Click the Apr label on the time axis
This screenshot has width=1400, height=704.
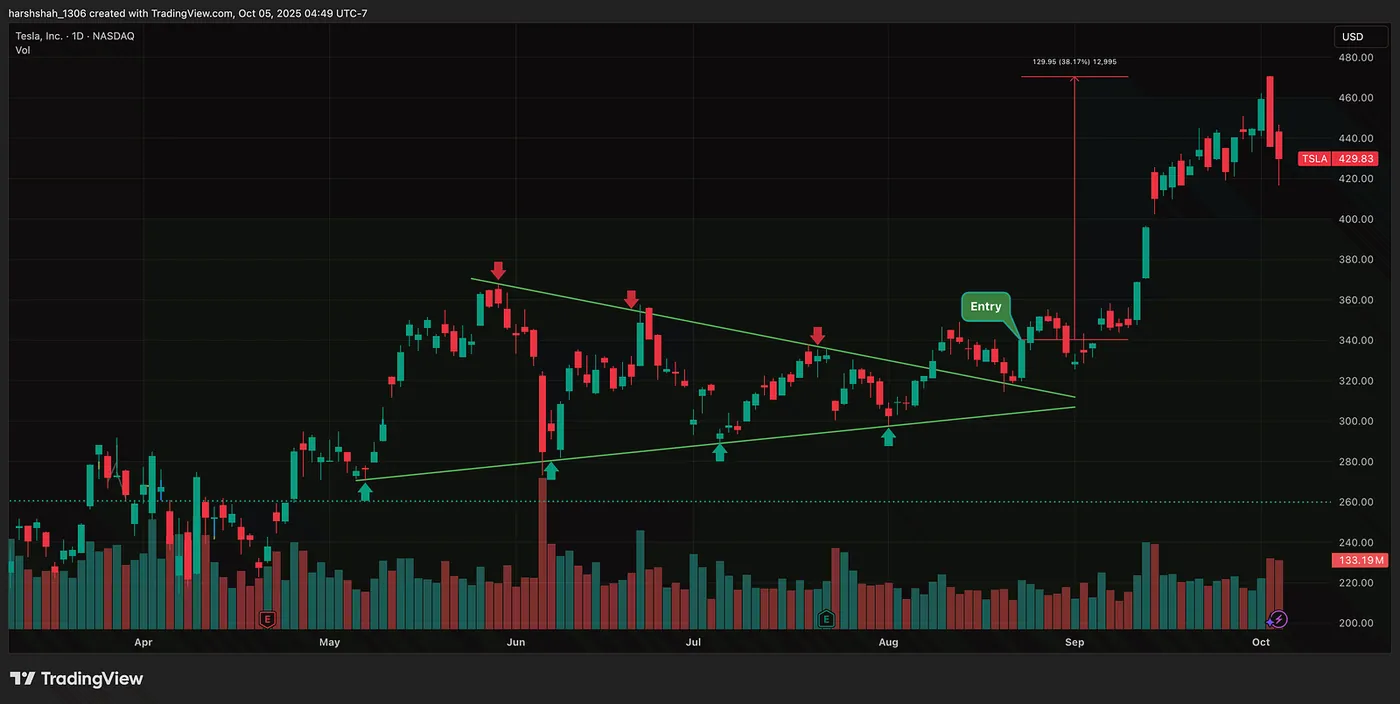click(x=143, y=642)
